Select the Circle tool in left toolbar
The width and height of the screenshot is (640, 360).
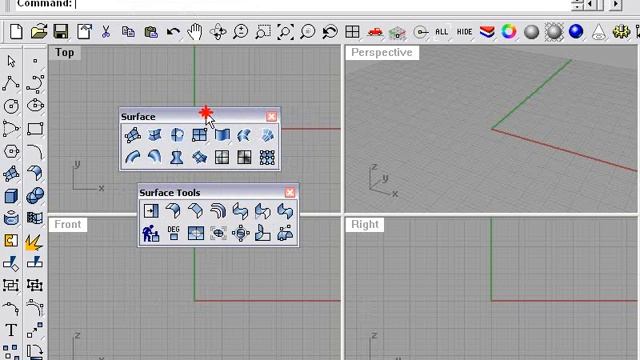[x=11, y=106]
